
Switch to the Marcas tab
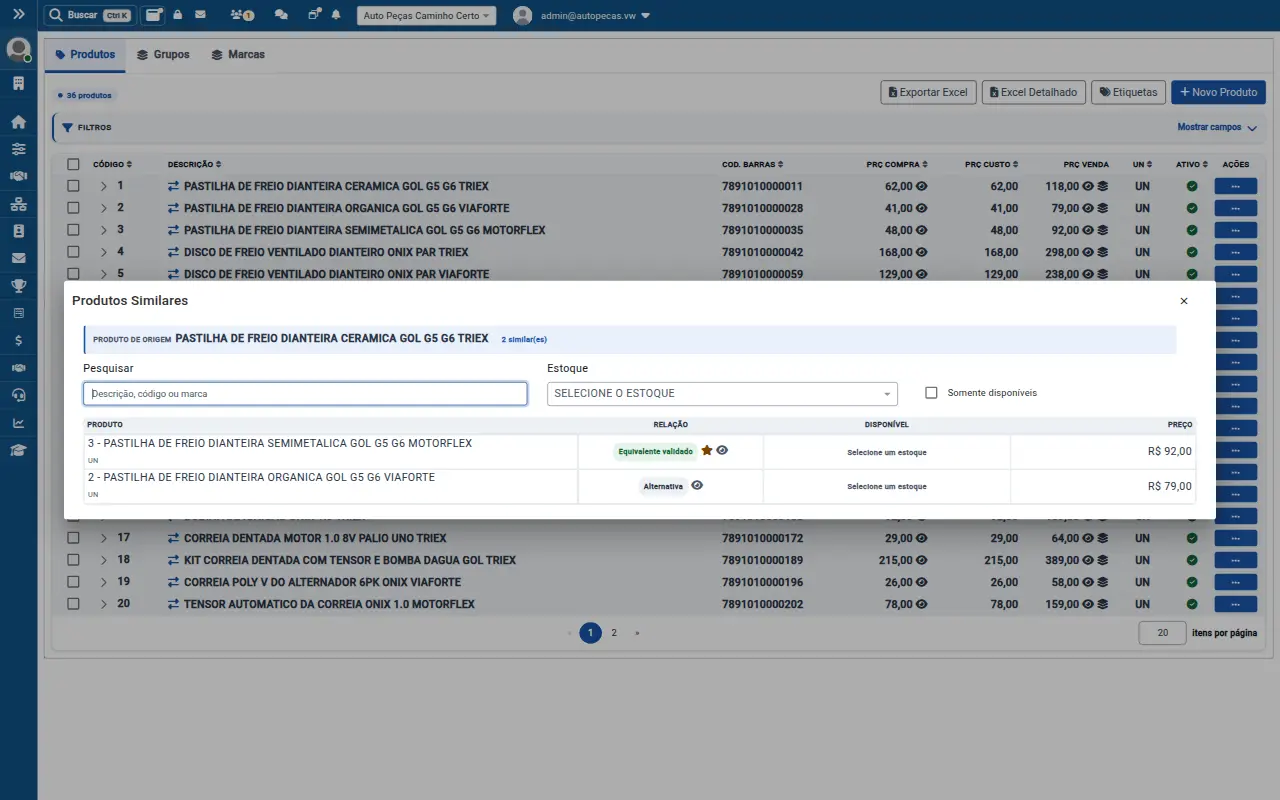coord(238,54)
